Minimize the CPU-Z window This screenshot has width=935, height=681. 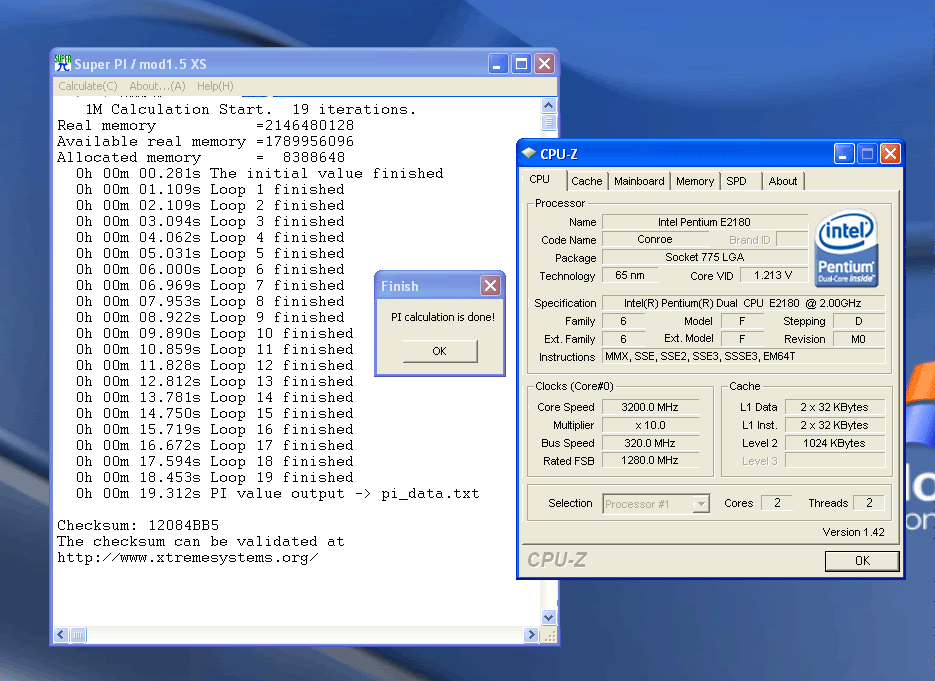click(x=843, y=154)
